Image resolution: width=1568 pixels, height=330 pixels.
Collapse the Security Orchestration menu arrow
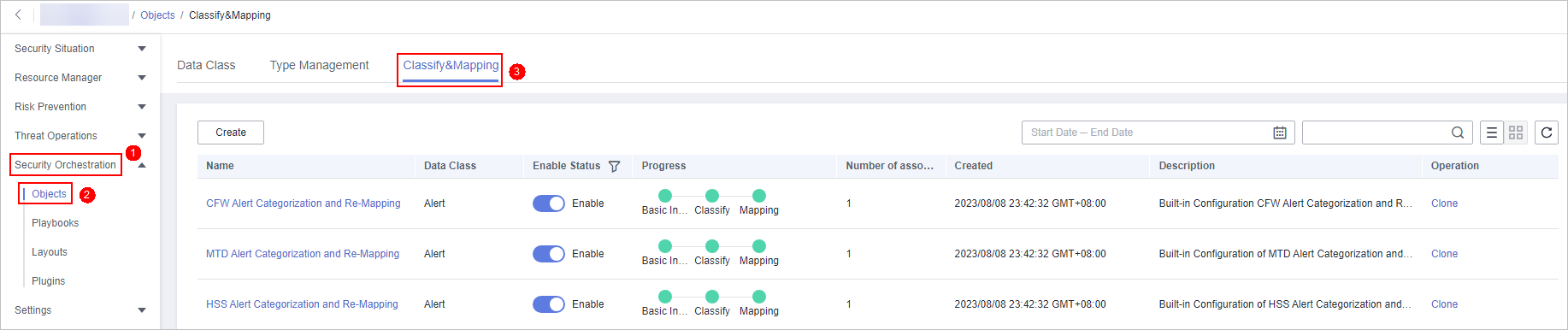pyautogui.click(x=142, y=165)
